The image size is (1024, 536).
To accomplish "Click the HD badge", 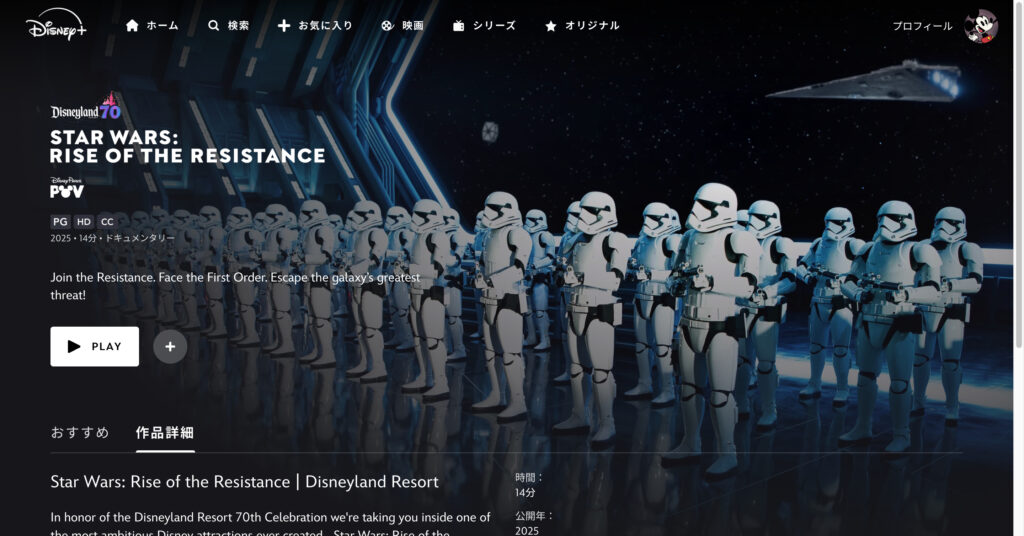I will click(84, 222).
